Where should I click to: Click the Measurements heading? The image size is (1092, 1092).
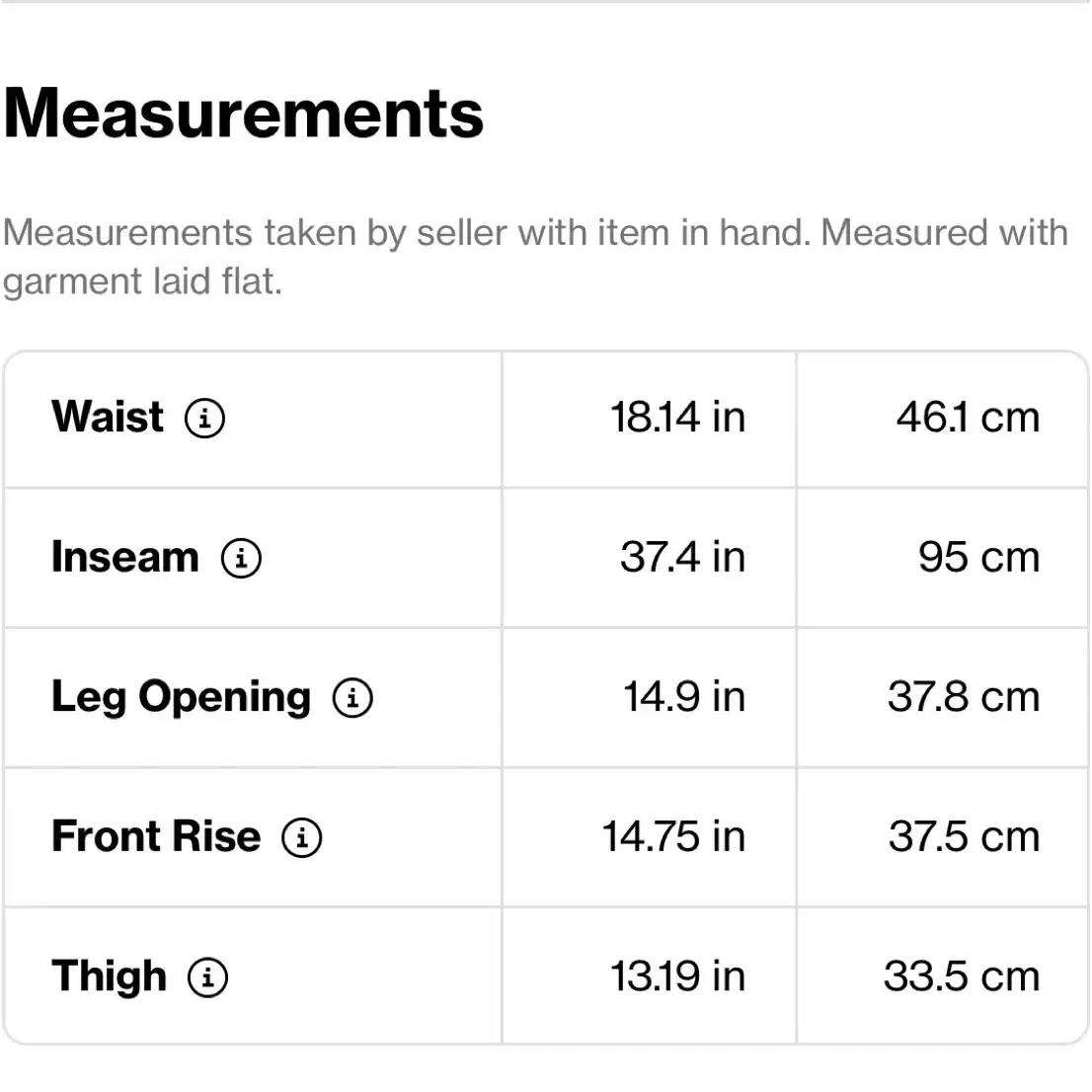click(x=243, y=114)
